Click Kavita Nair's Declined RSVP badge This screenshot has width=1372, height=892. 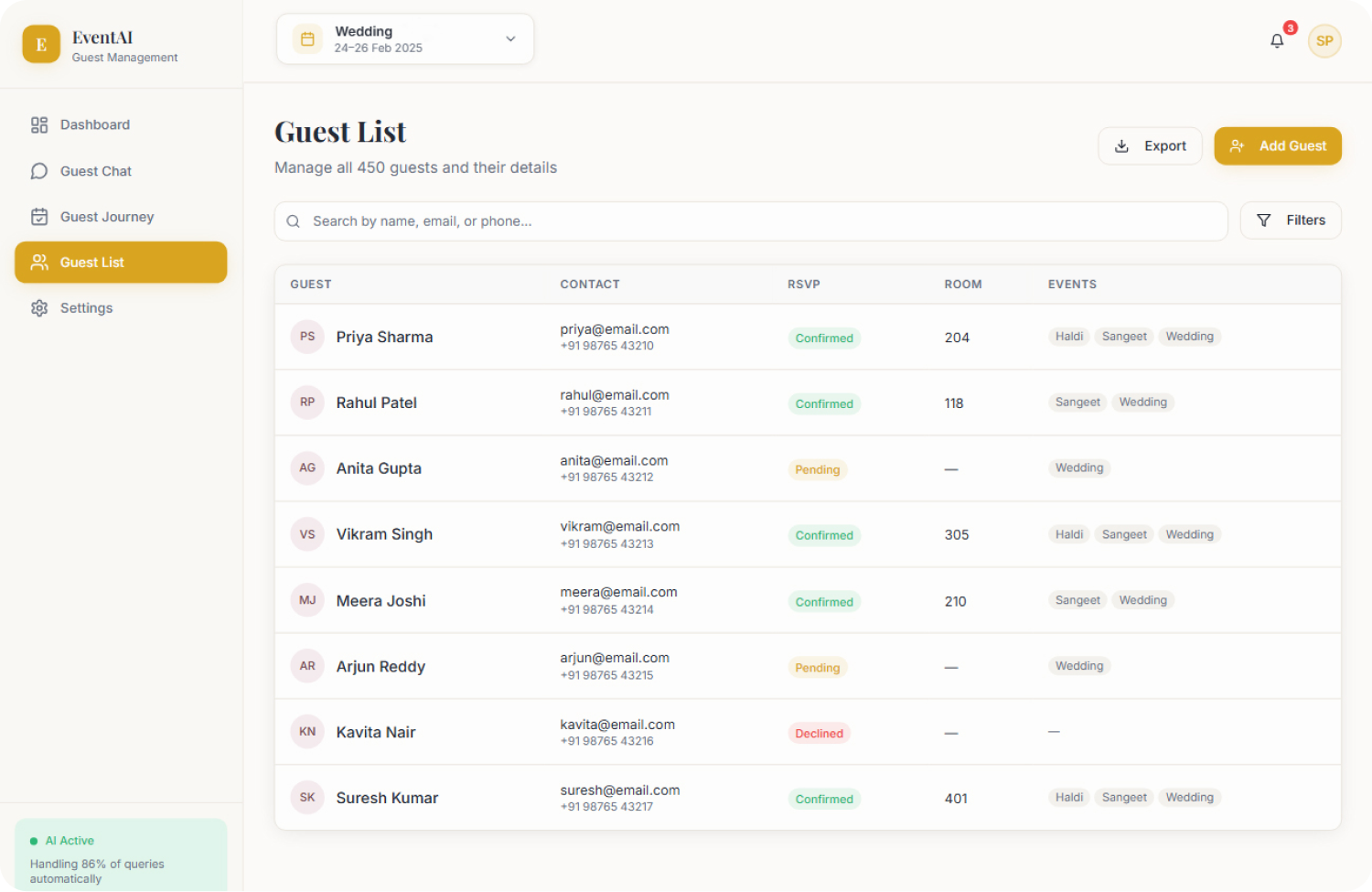[x=819, y=734]
